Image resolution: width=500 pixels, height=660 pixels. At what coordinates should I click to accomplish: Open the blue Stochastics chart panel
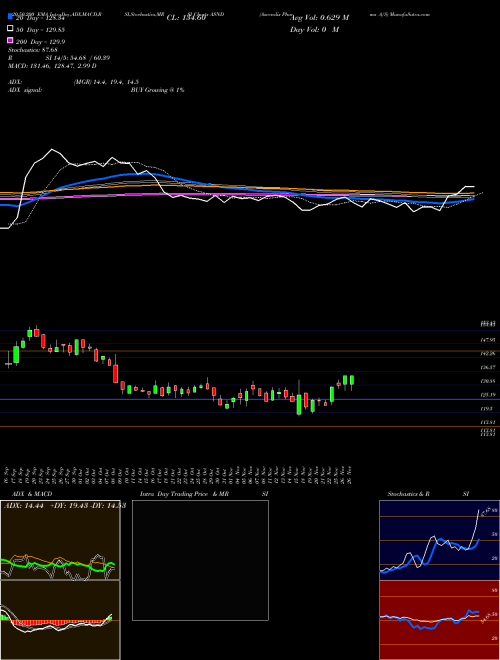tap(439, 540)
